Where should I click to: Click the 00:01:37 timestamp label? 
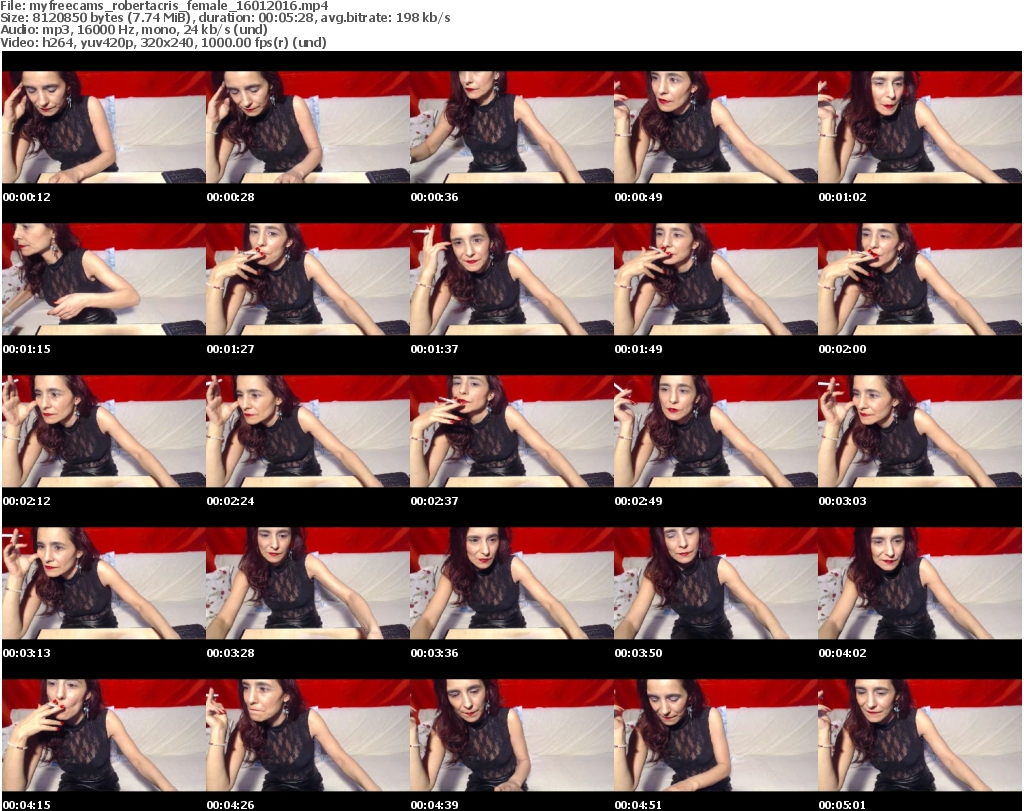coord(434,349)
